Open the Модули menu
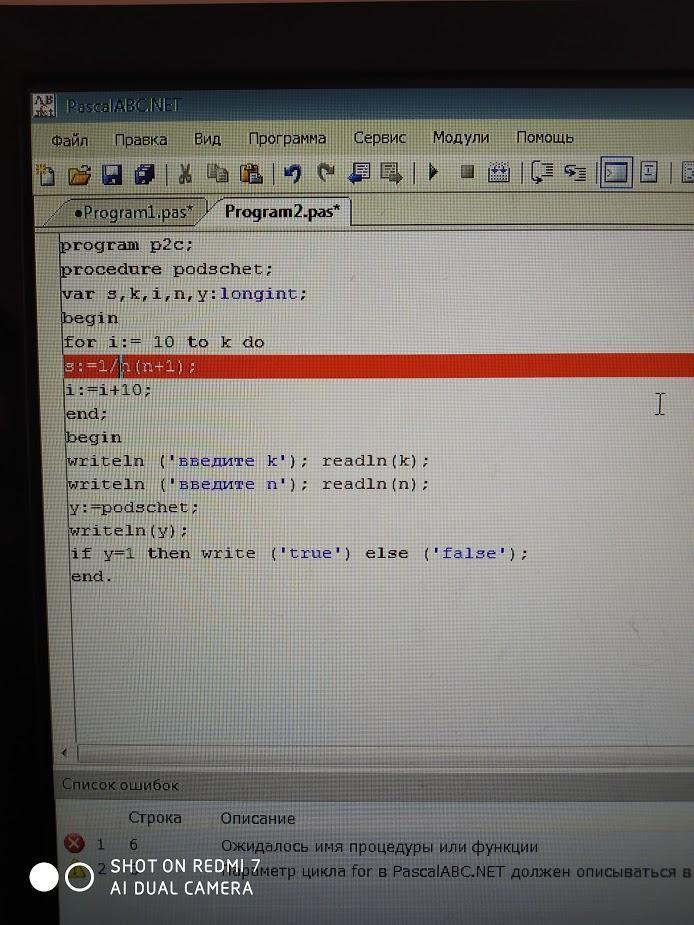Screen dimensions: 694x925 click(x=461, y=137)
